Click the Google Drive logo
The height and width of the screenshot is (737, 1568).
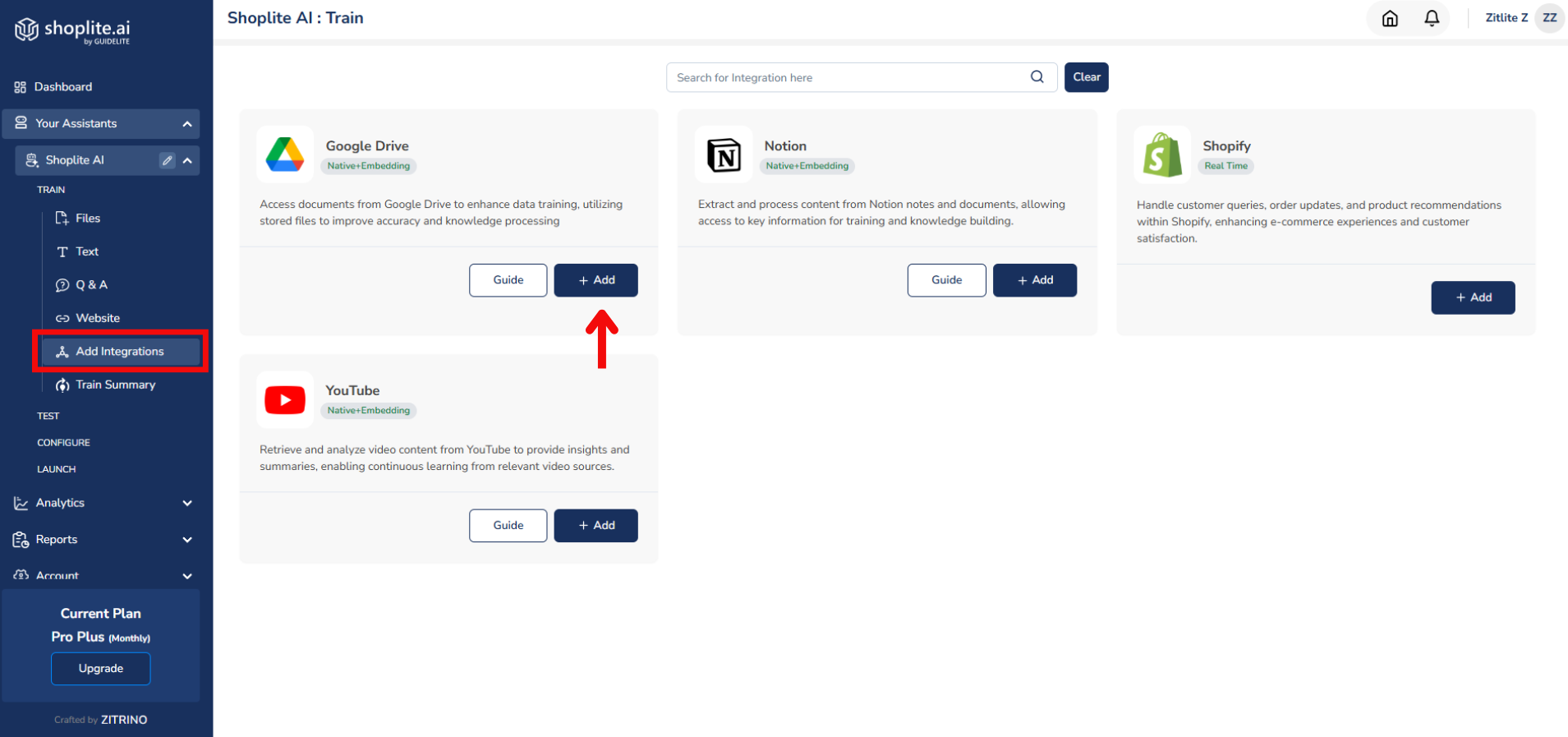point(285,154)
